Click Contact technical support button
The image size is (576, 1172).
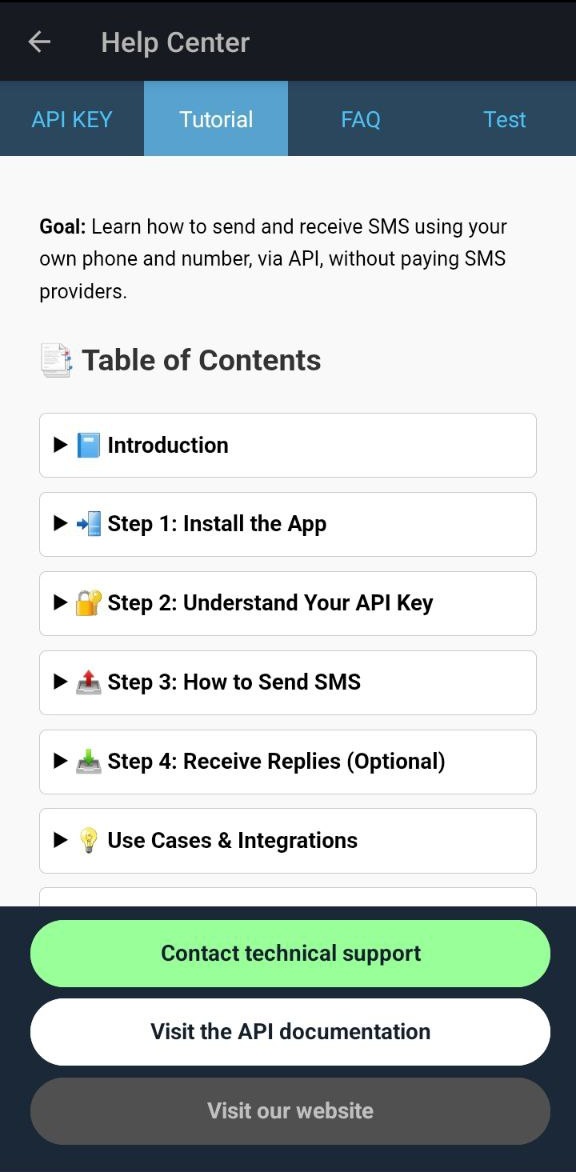pos(290,953)
